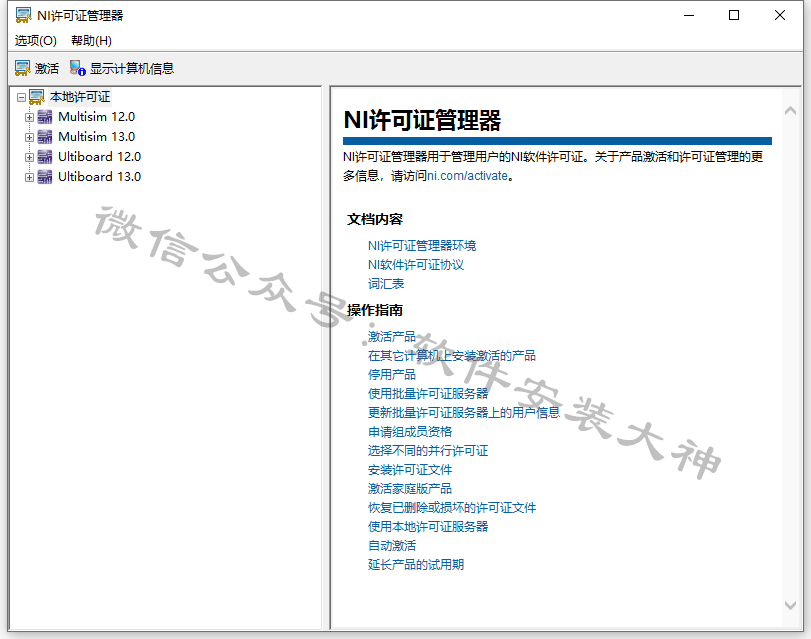The image size is (811, 639).
Task: Open the ni.com/activate link
Action: point(468,176)
